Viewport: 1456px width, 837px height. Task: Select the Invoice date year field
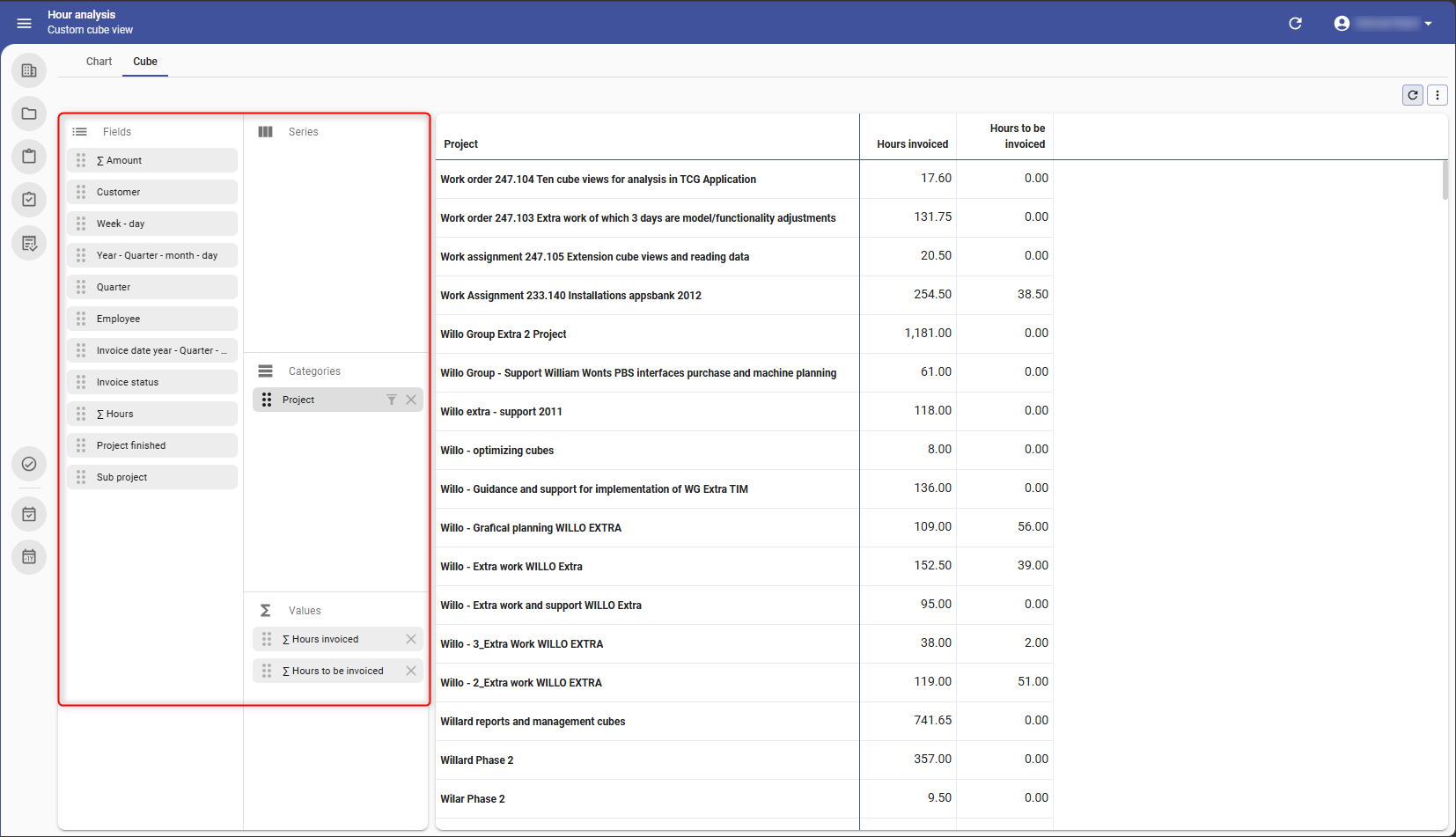152,350
